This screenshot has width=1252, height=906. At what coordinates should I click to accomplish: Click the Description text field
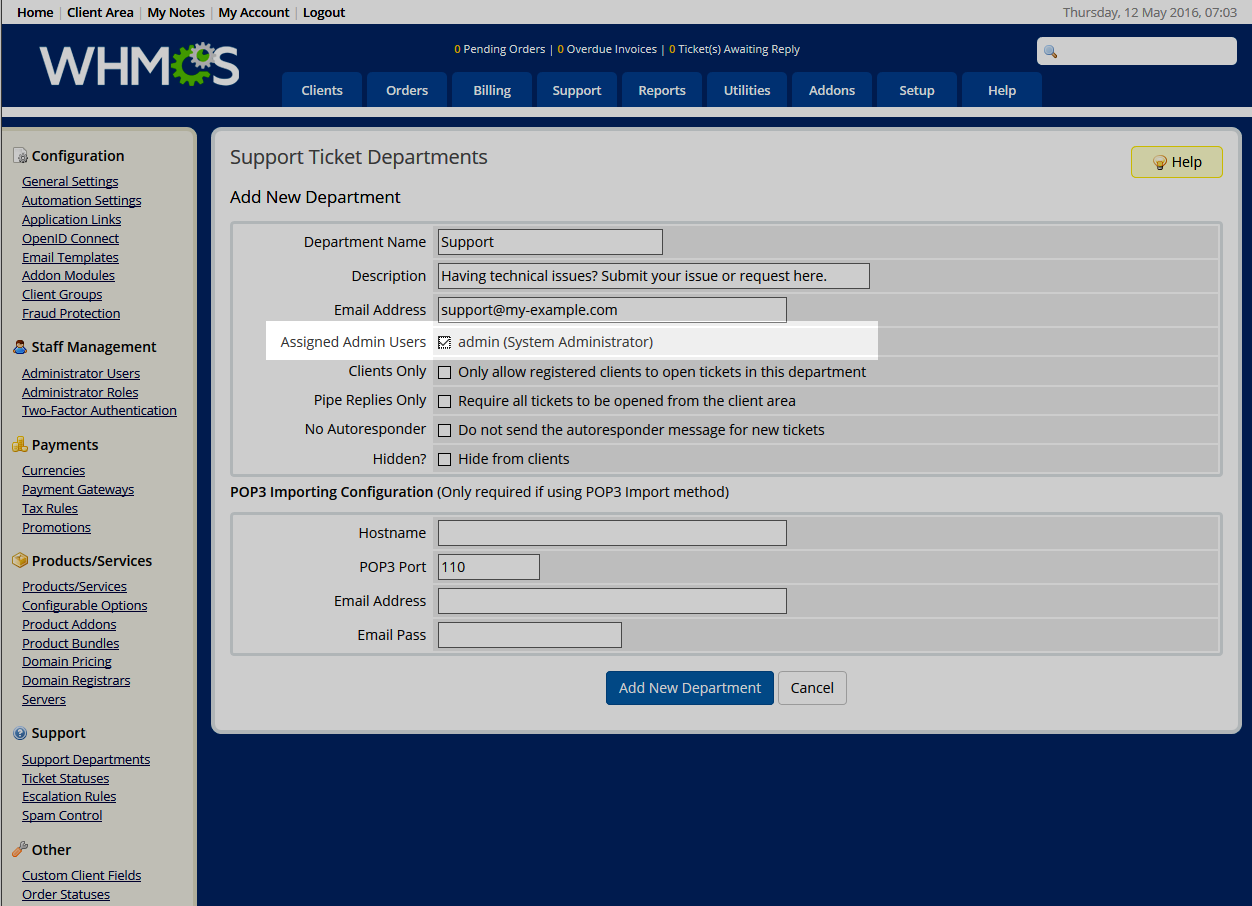654,276
